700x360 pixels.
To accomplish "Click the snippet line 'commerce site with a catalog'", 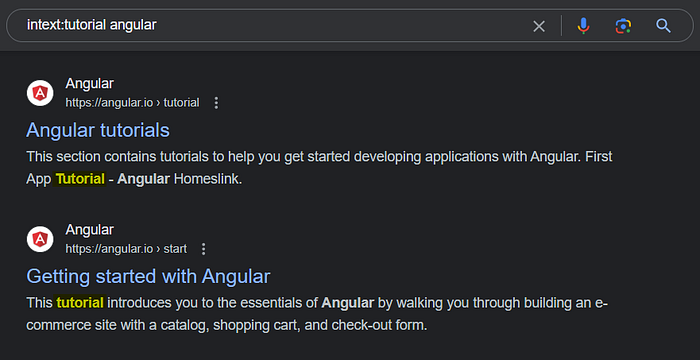I will 227,325.
